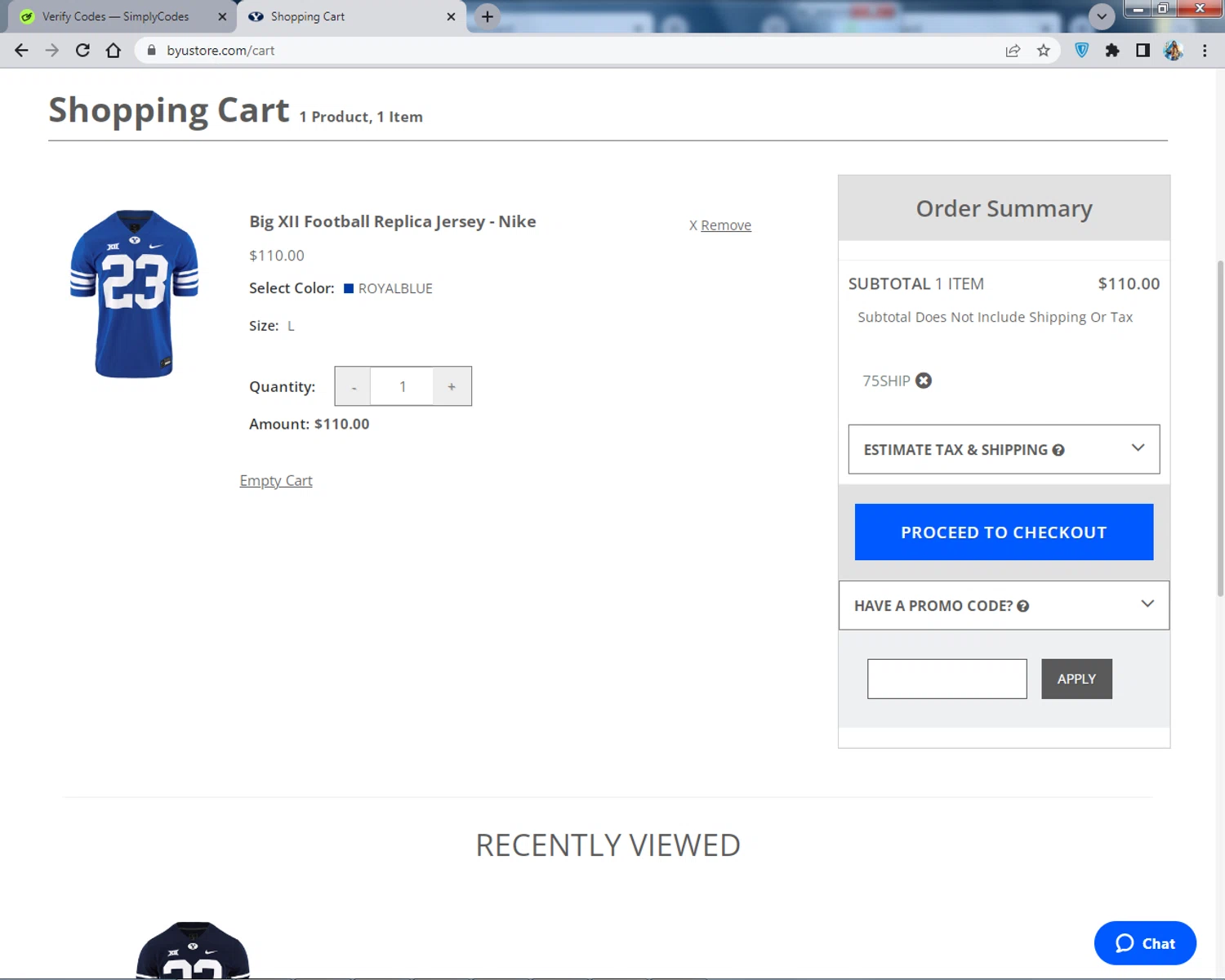Click the Amount: $110.00 text
Image resolution: width=1225 pixels, height=980 pixels.
pos(310,424)
